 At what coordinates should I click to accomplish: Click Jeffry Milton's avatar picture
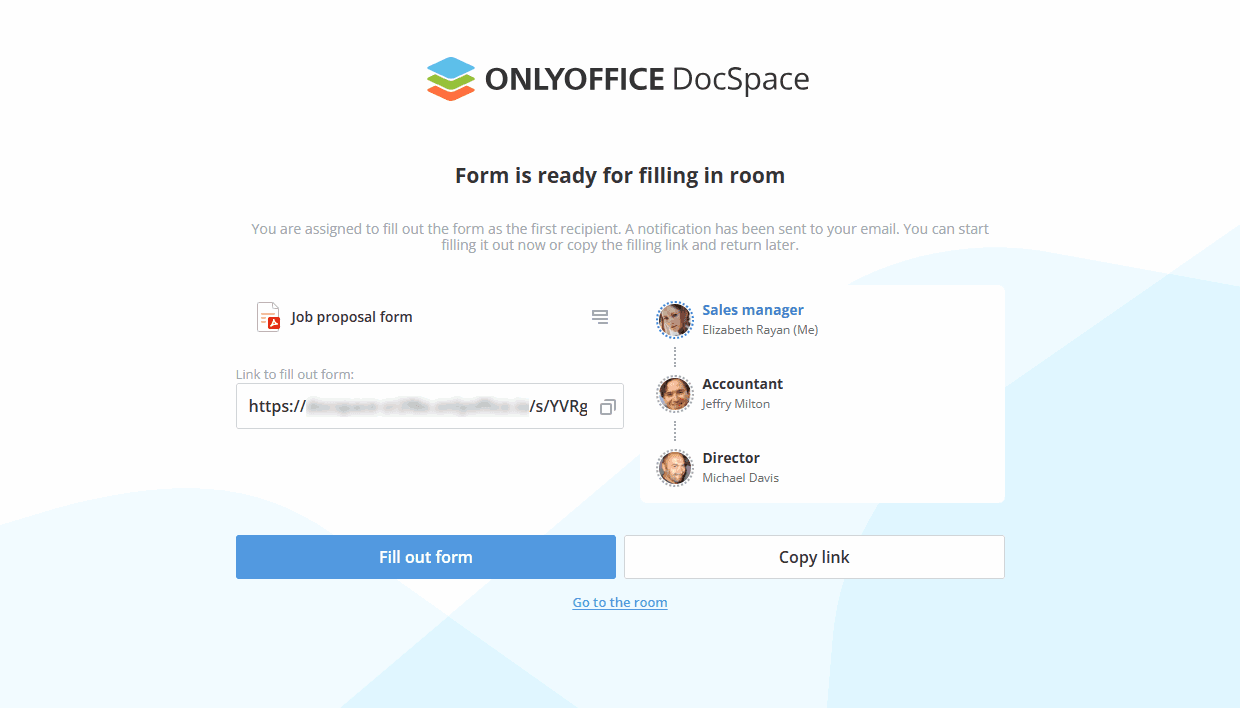(674, 394)
